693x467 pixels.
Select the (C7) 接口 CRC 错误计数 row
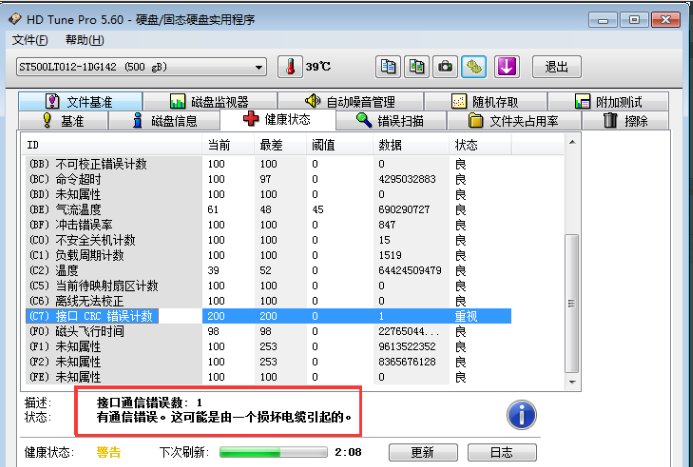point(268,316)
